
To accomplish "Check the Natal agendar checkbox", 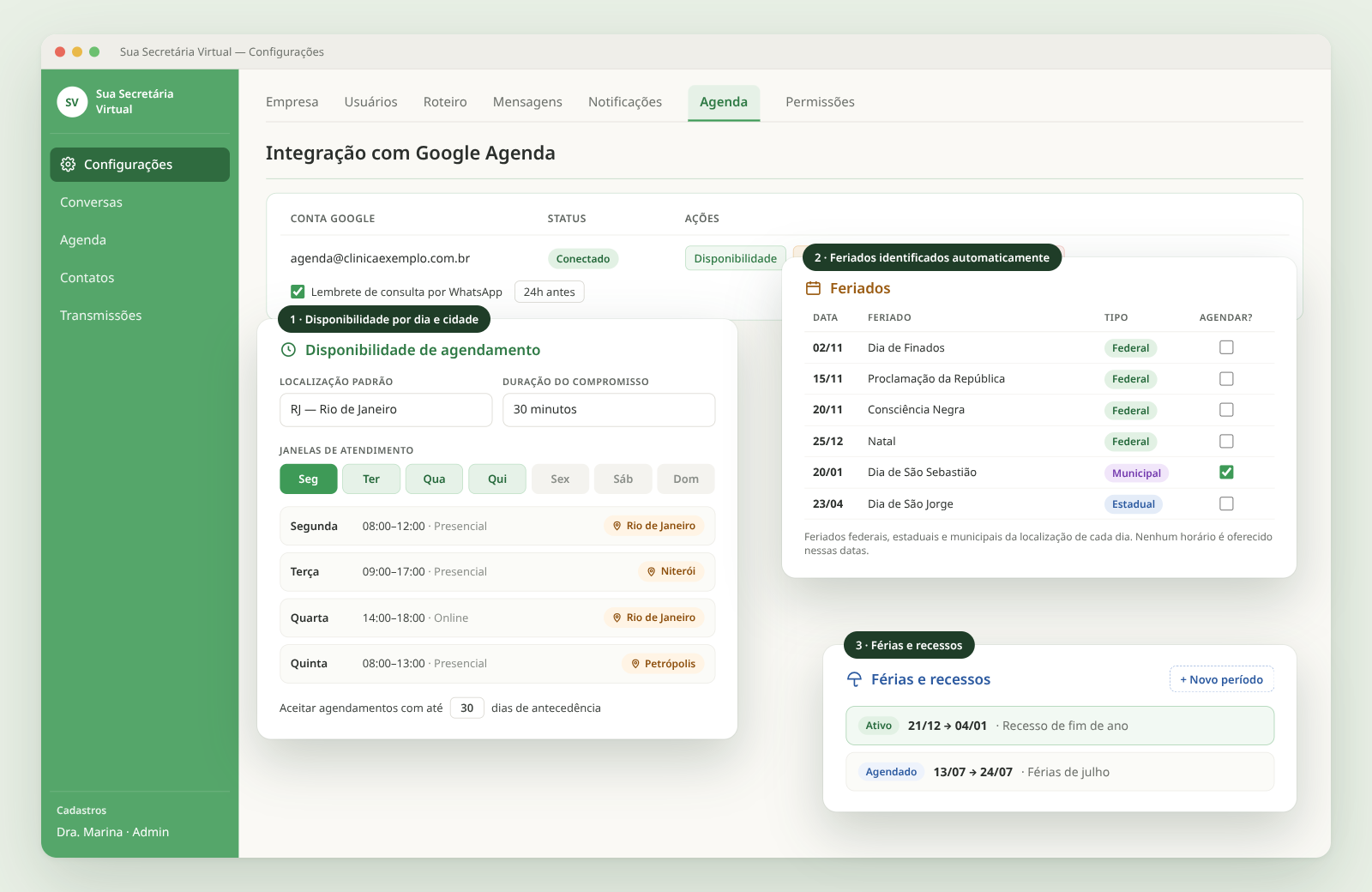I will (1226, 441).
